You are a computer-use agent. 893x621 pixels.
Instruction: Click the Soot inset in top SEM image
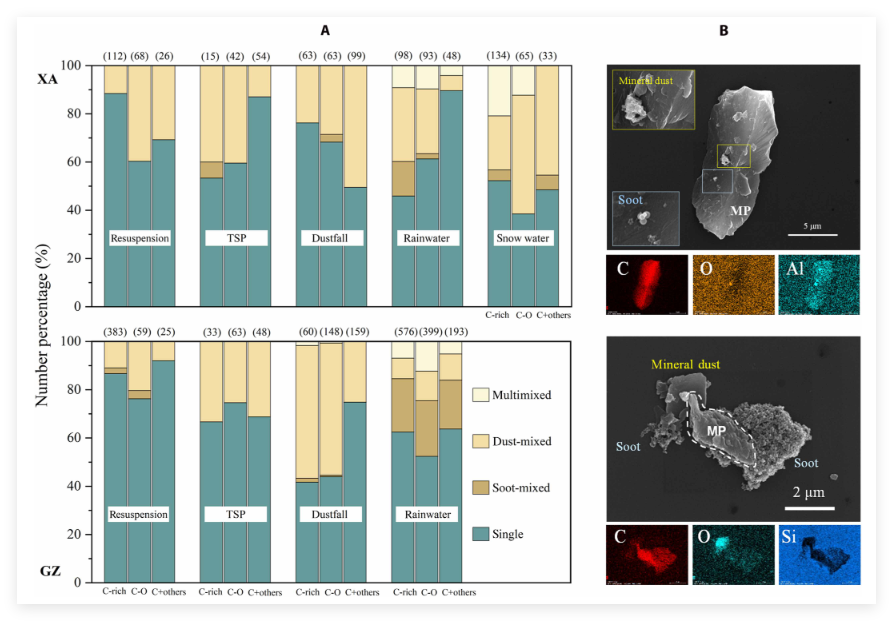tap(645, 219)
